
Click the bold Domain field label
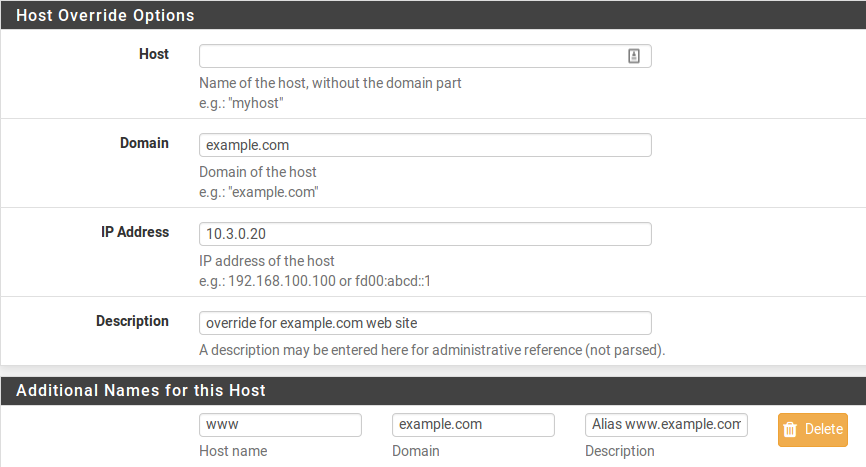tap(144, 143)
